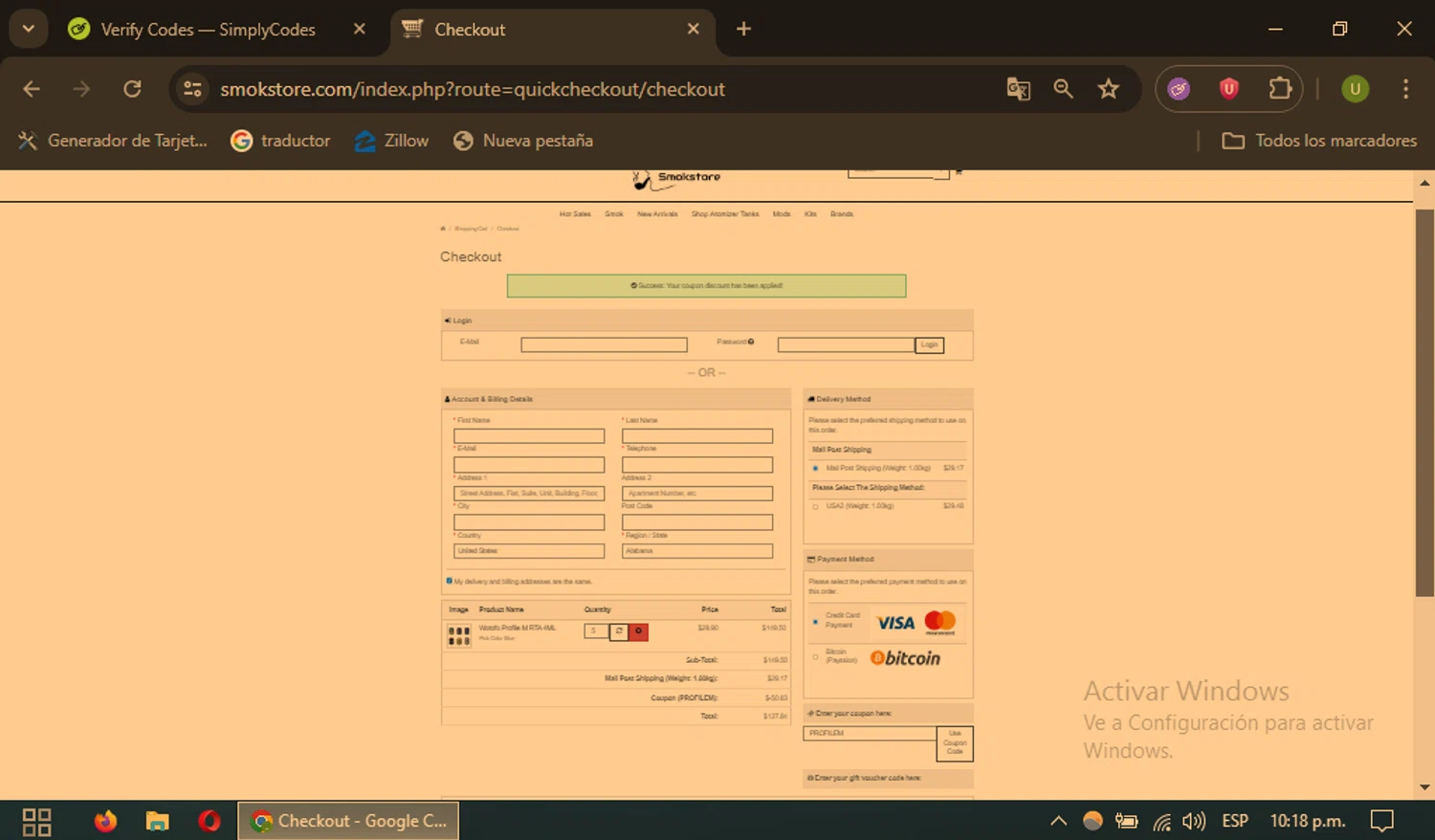Screen dimensions: 1435x840
Task: Open the Region / State dropdown (Alabama)
Action: [697, 551]
